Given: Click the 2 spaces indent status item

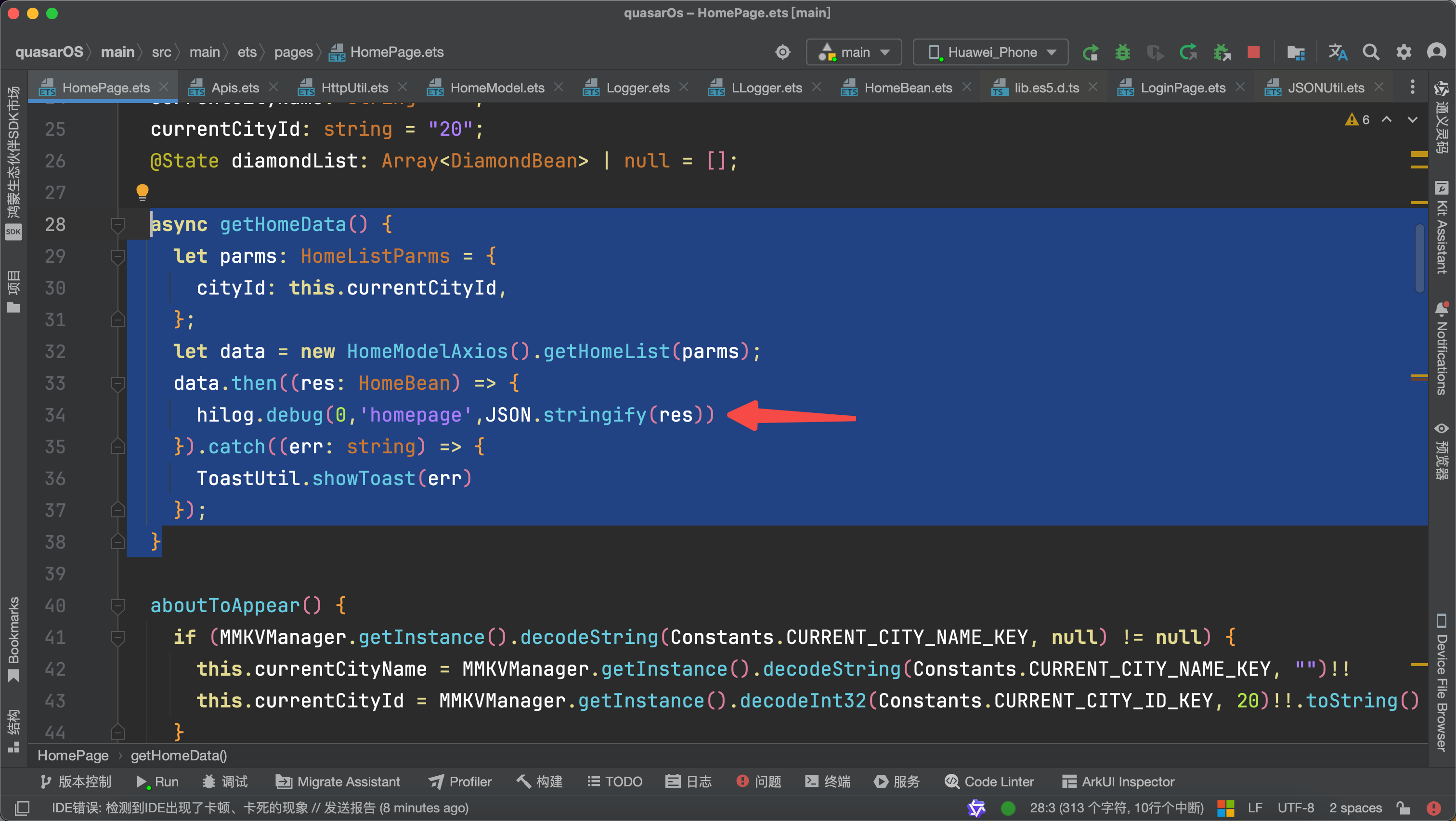Looking at the screenshot, I should (x=1355, y=808).
